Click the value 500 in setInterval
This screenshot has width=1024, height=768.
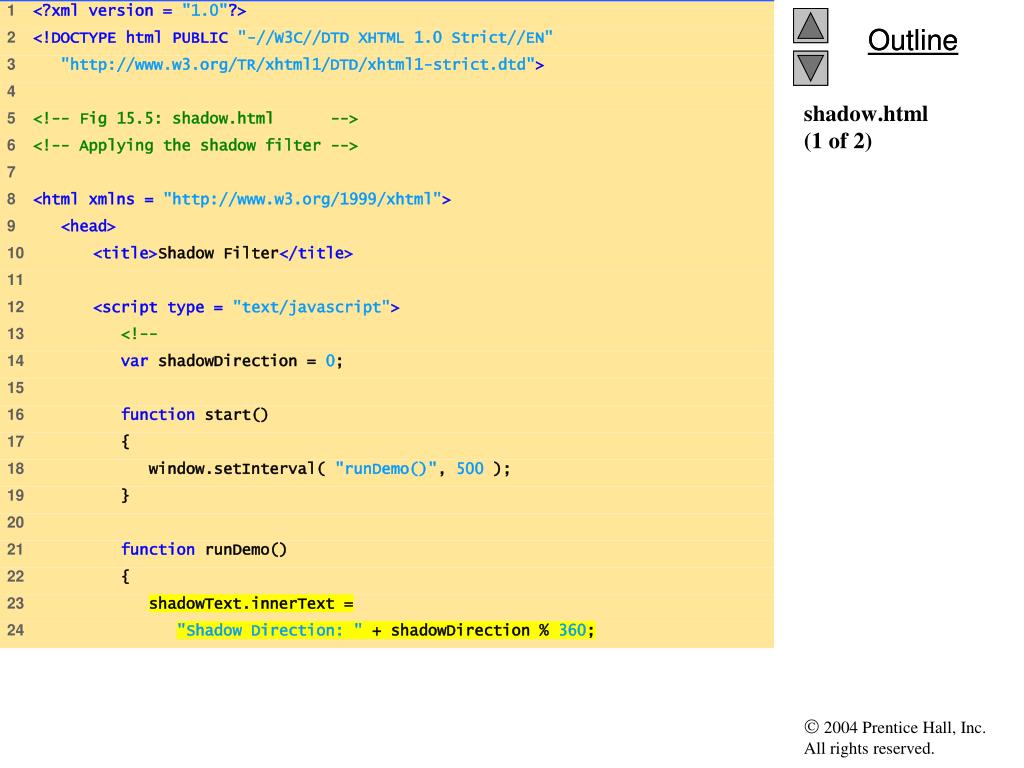[x=470, y=469]
